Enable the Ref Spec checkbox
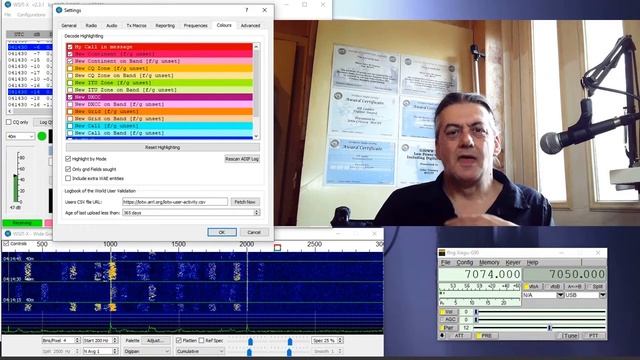Screen dimensions: 640x360 201,340
